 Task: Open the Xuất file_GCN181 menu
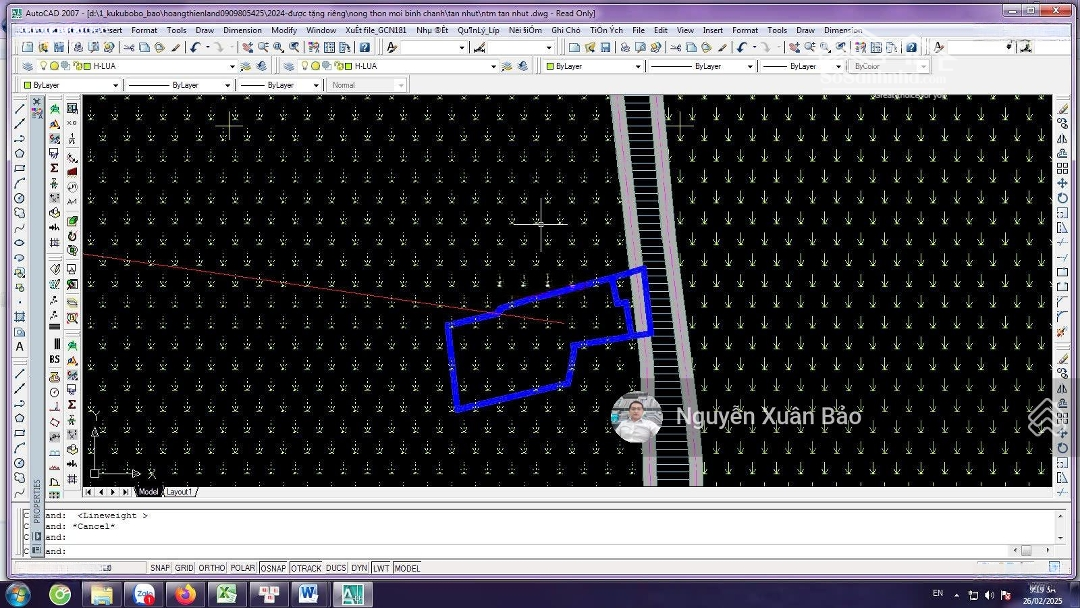pos(376,30)
